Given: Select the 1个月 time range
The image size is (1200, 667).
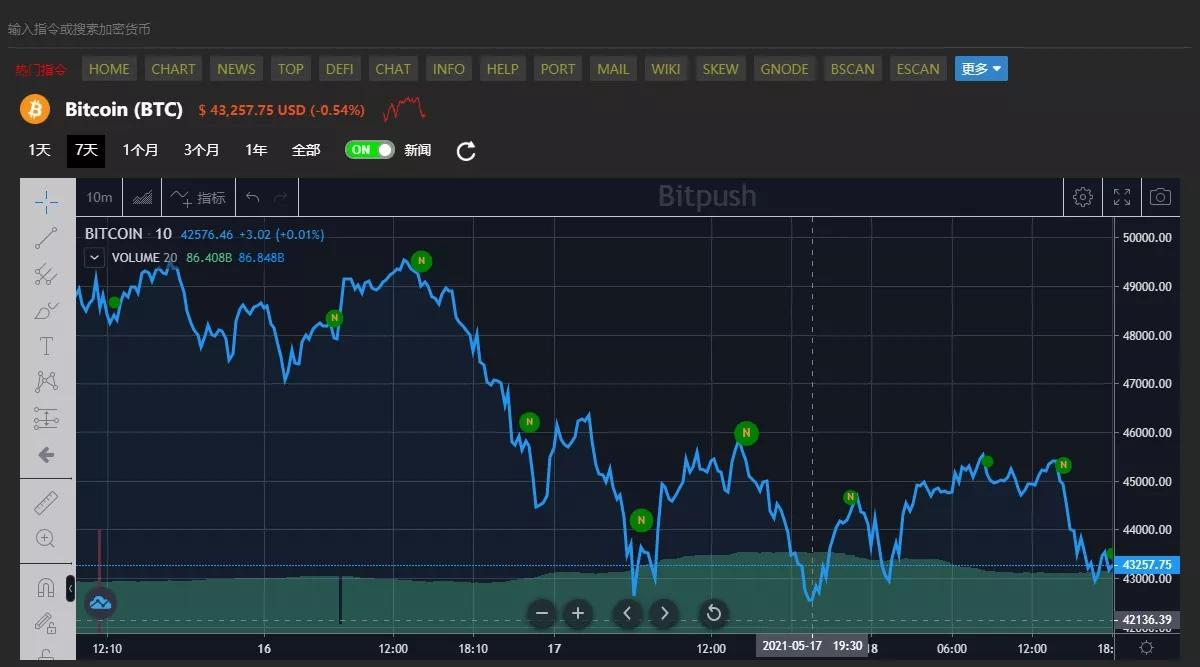Looking at the screenshot, I should [x=140, y=150].
